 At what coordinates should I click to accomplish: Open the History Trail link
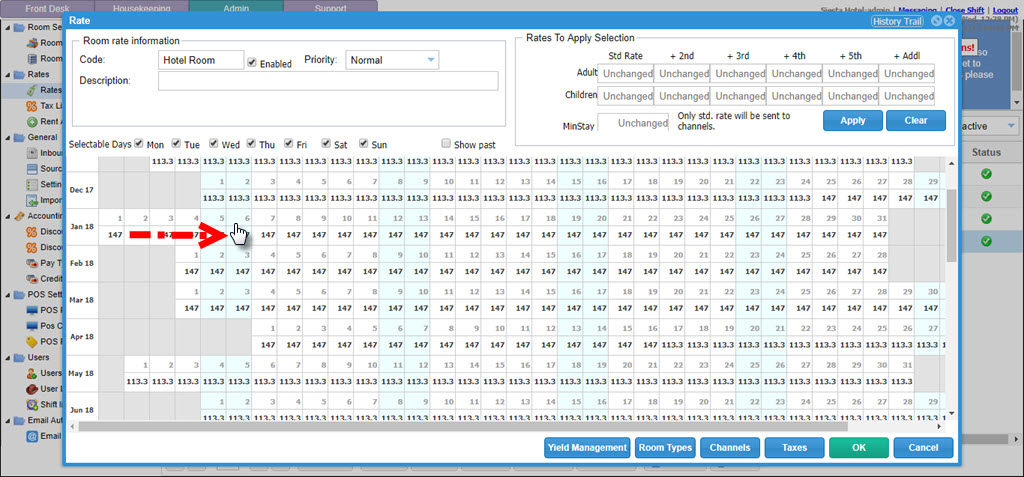click(897, 22)
